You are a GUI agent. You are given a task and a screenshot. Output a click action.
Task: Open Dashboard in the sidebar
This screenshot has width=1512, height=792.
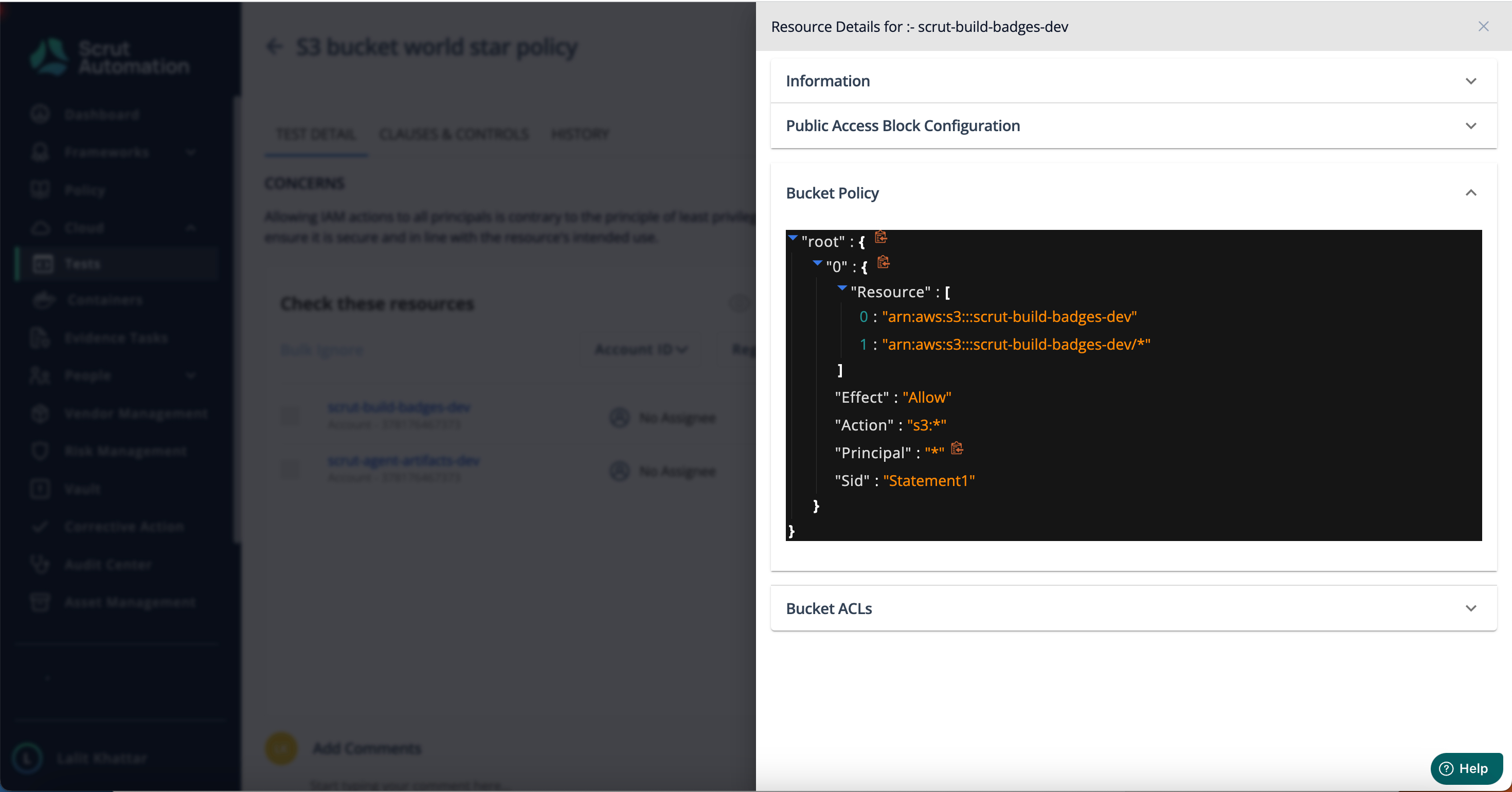102,115
